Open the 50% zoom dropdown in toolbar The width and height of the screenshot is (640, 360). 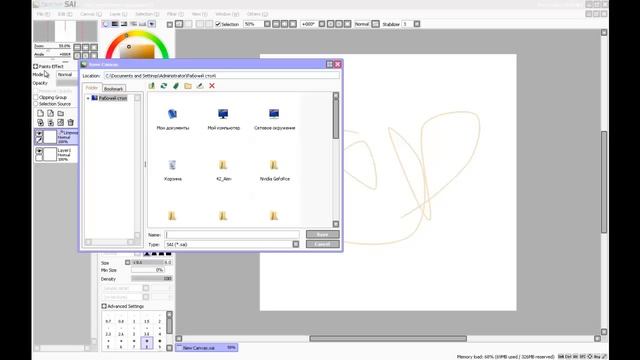267,24
